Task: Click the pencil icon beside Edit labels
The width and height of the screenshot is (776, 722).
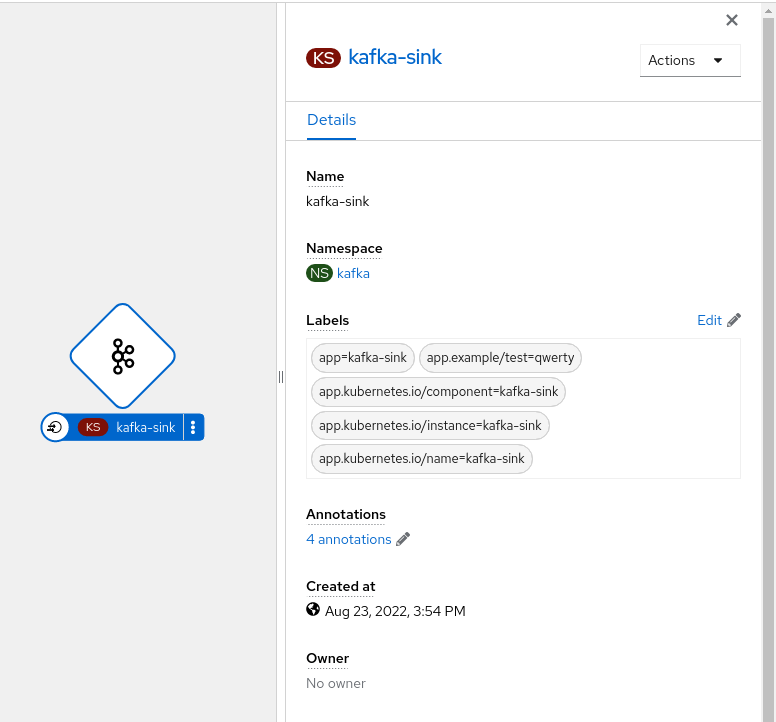Action: click(x=734, y=320)
